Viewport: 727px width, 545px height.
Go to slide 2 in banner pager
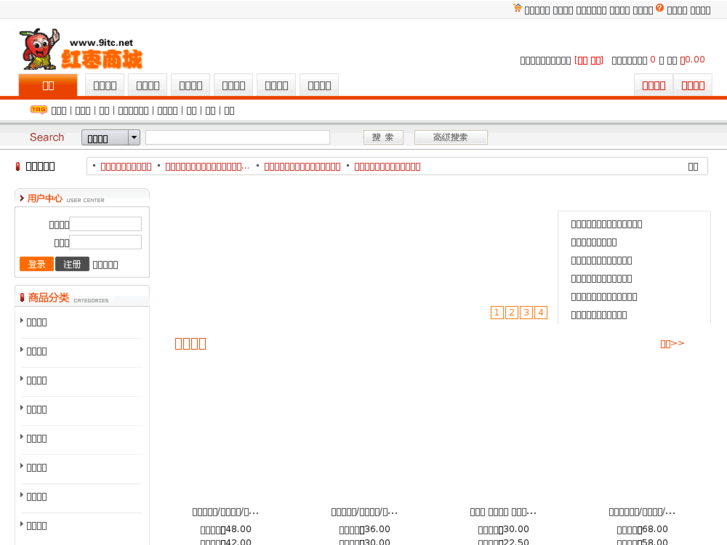(511, 313)
